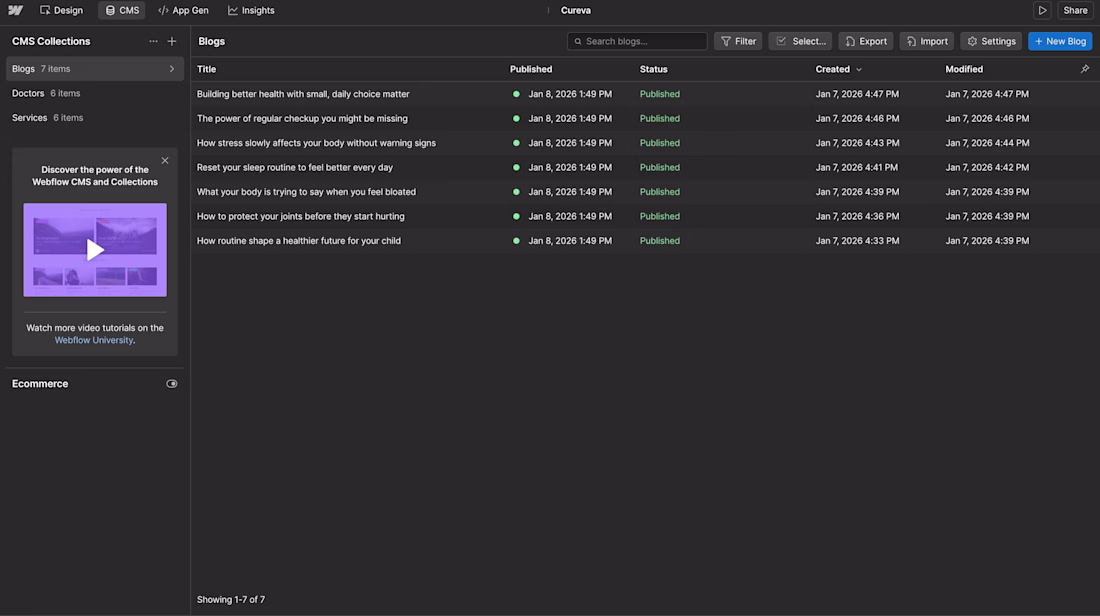Open the Doctors collection
The width and height of the screenshot is (1100, 616).
28,93
